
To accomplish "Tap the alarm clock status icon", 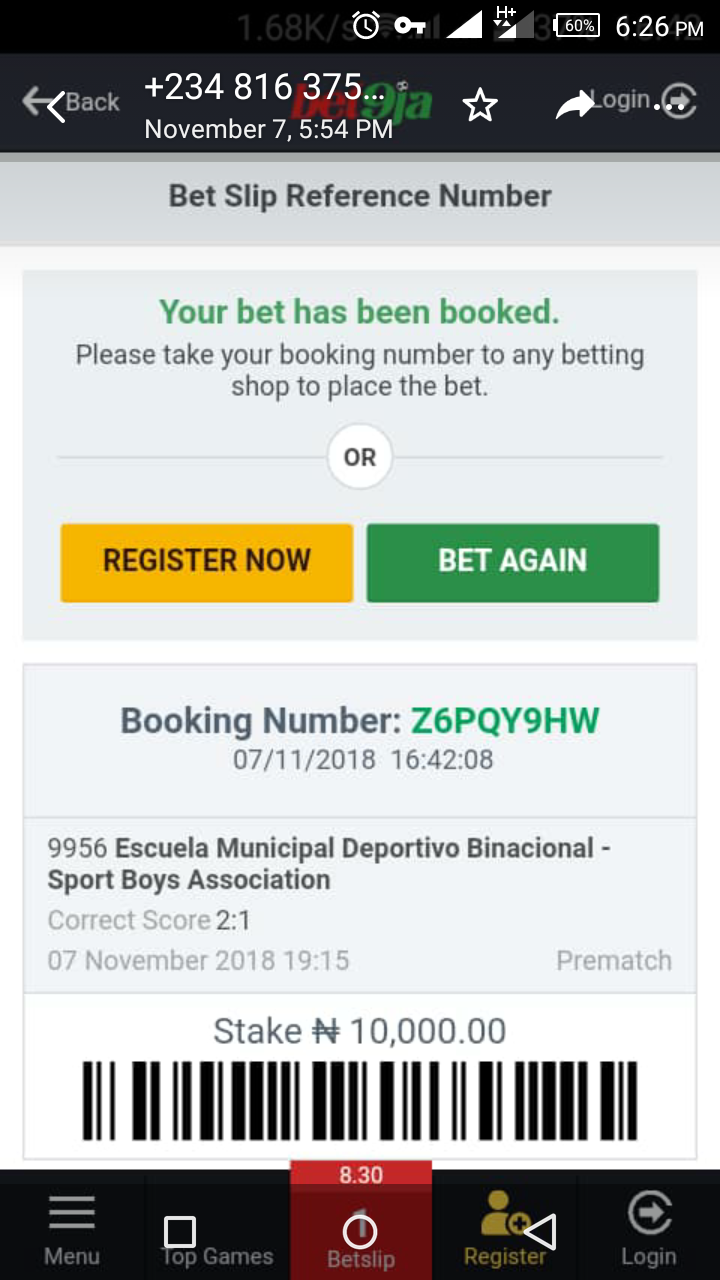I will click(x=365, y=26).
